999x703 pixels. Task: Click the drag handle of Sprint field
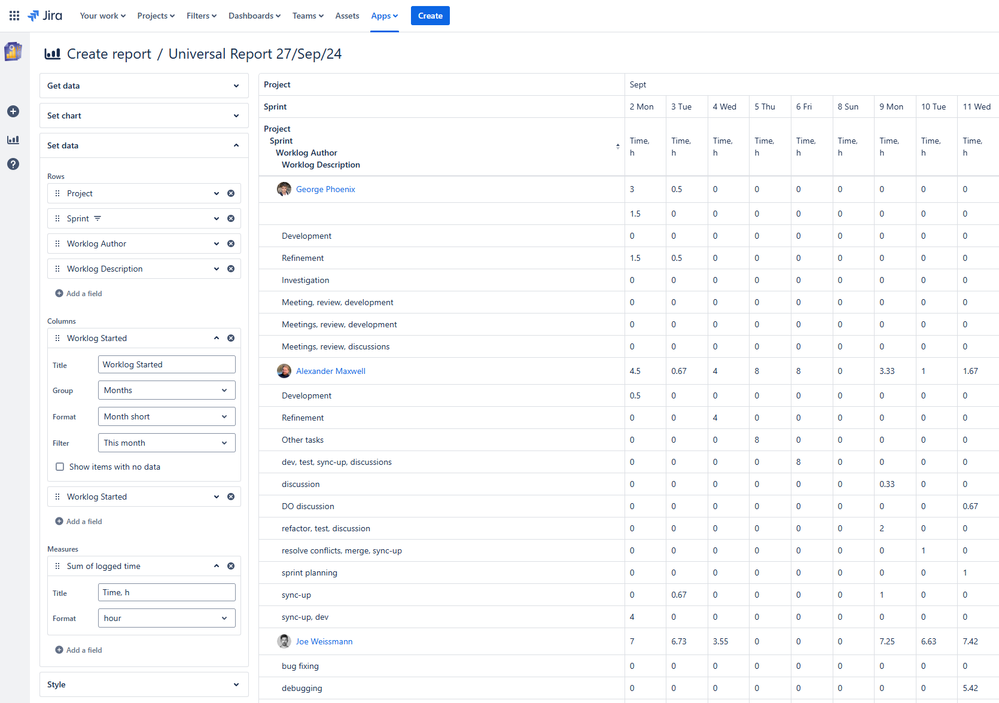point(57,219)
